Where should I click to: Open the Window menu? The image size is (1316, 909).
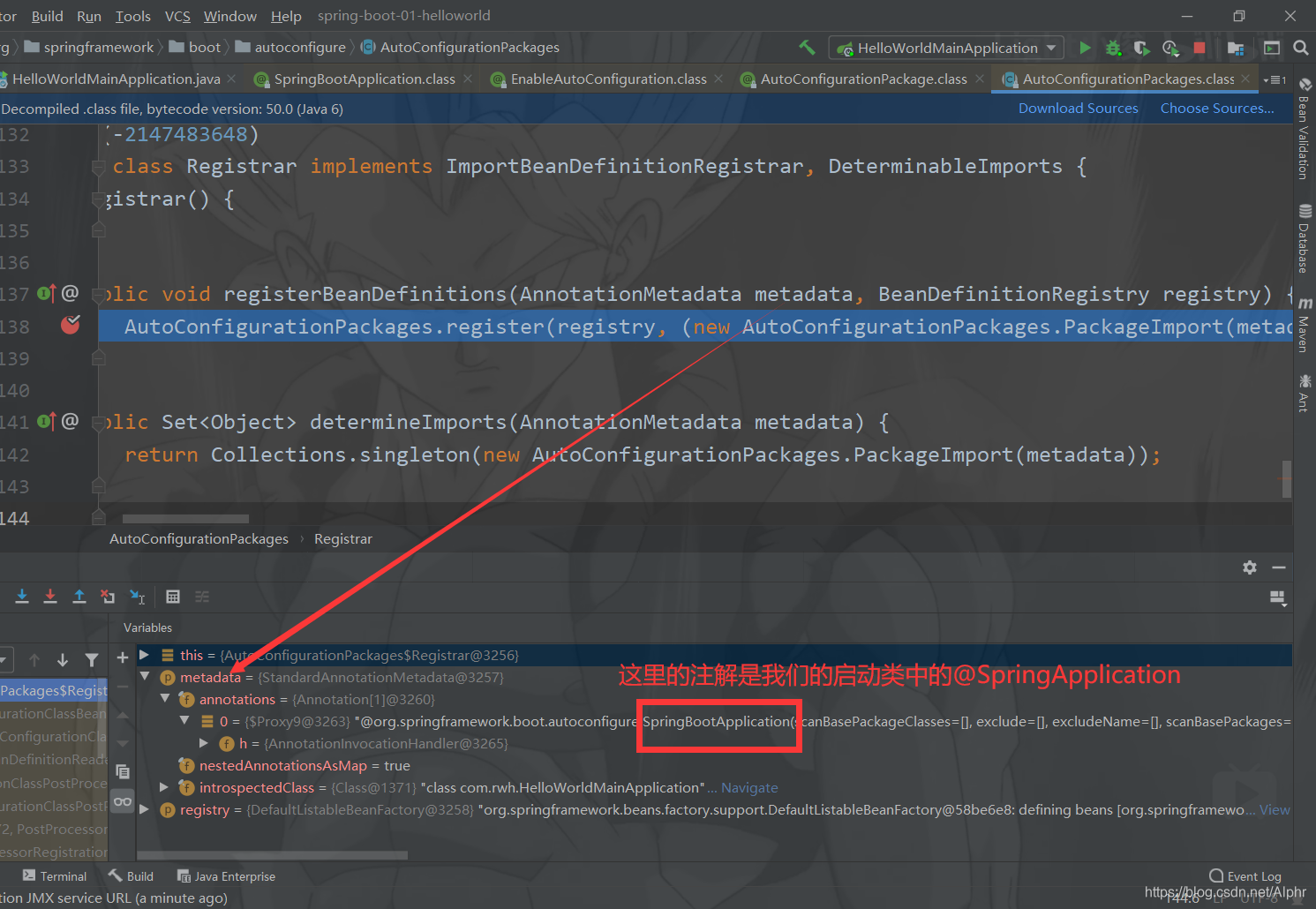pos(230,16)
